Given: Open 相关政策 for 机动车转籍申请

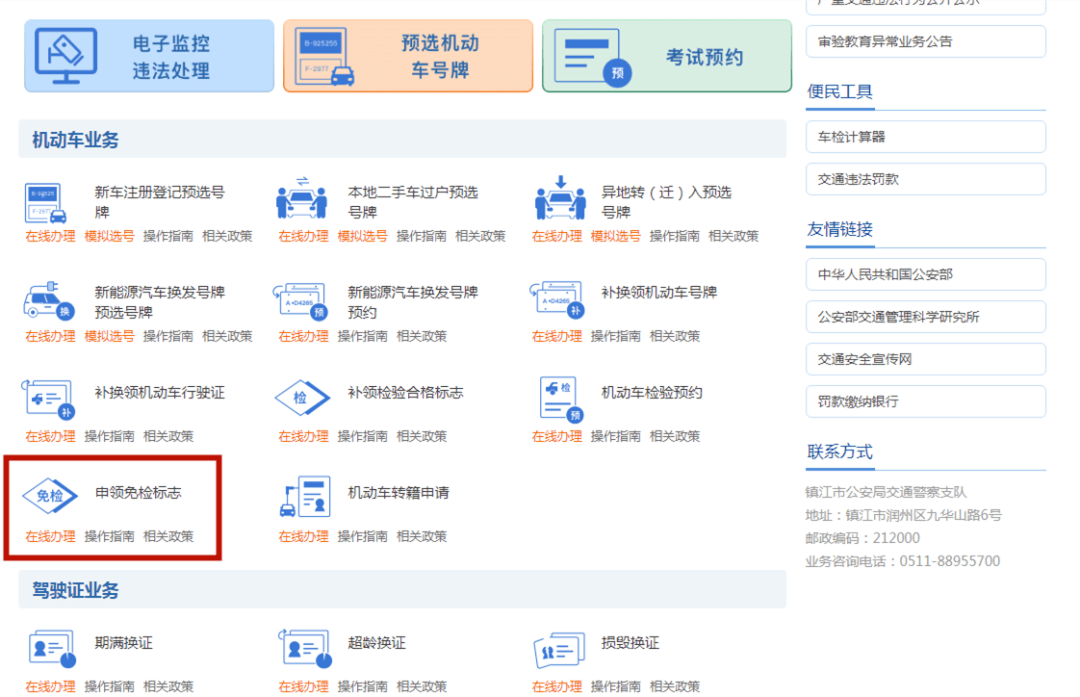Looking at the screenshot, I should pyautogui.click(x=422, y=537).
